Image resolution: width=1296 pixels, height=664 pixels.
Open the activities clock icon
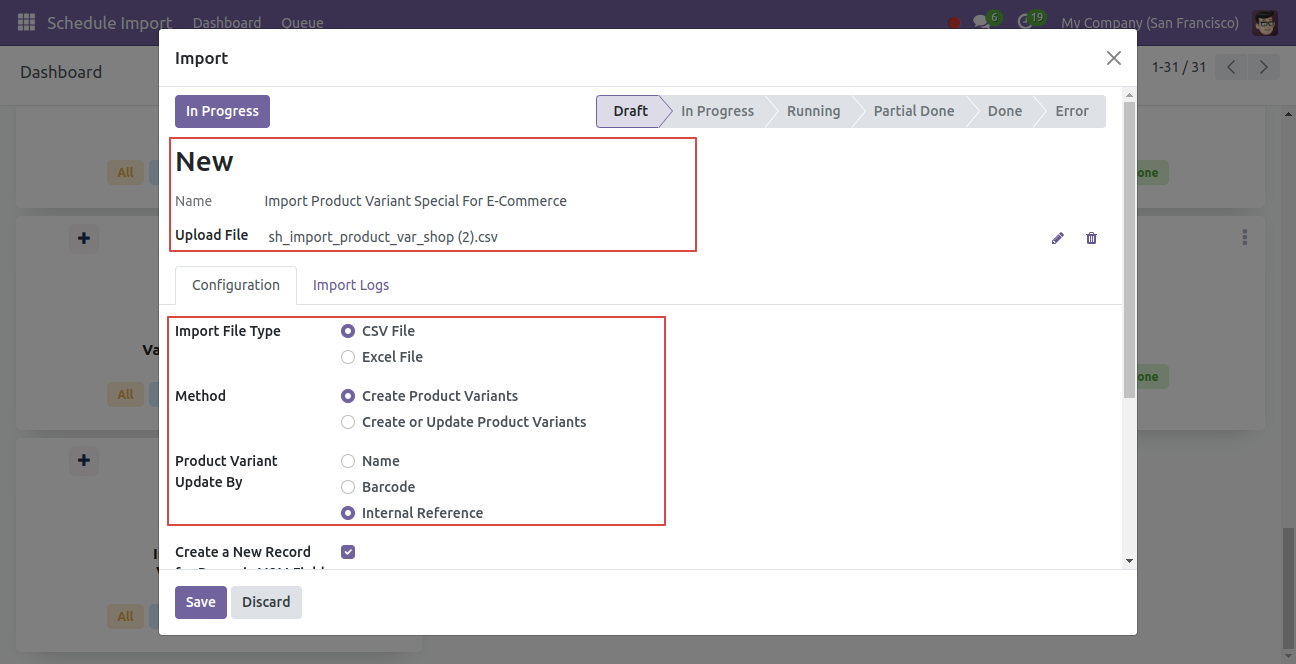pyautogui.click(x=1024, y=22)
